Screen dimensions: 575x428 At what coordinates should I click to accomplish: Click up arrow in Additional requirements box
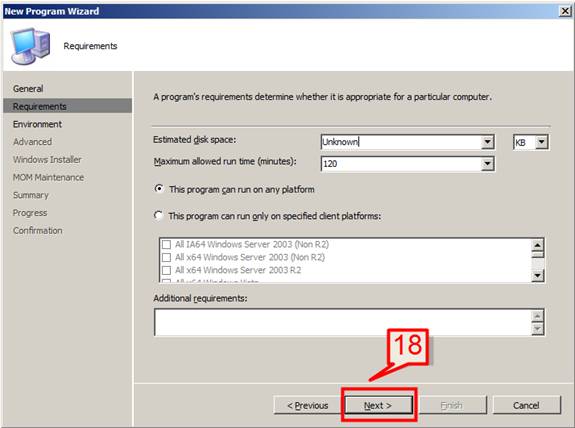(537, 316)
